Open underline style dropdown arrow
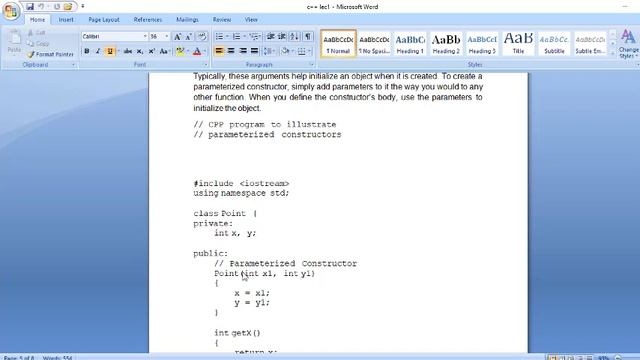 pyautogui.click(x=118, y=51)
